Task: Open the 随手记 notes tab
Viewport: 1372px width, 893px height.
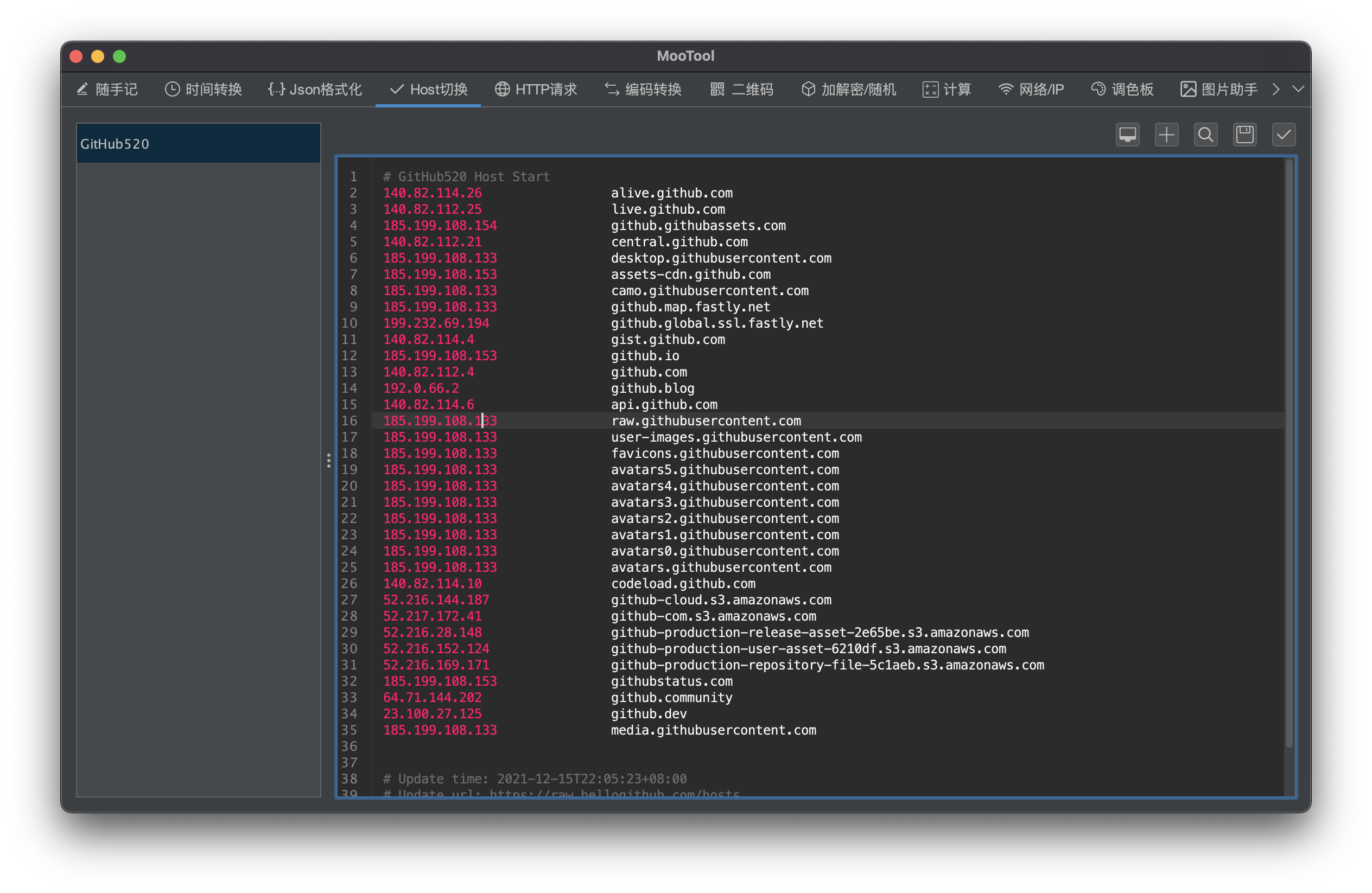Action: (107, 90)
